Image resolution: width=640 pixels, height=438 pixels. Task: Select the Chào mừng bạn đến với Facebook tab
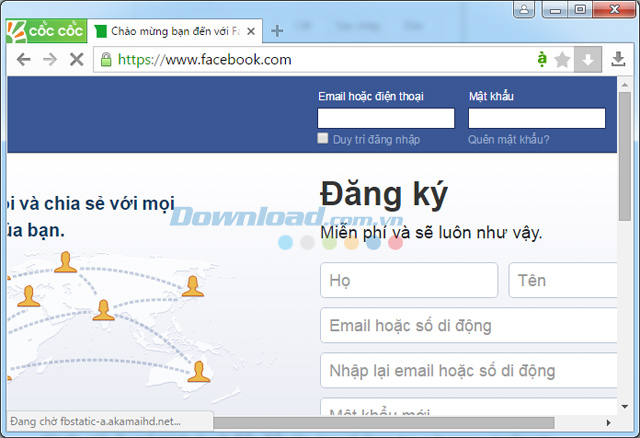[x=175, y=31]
